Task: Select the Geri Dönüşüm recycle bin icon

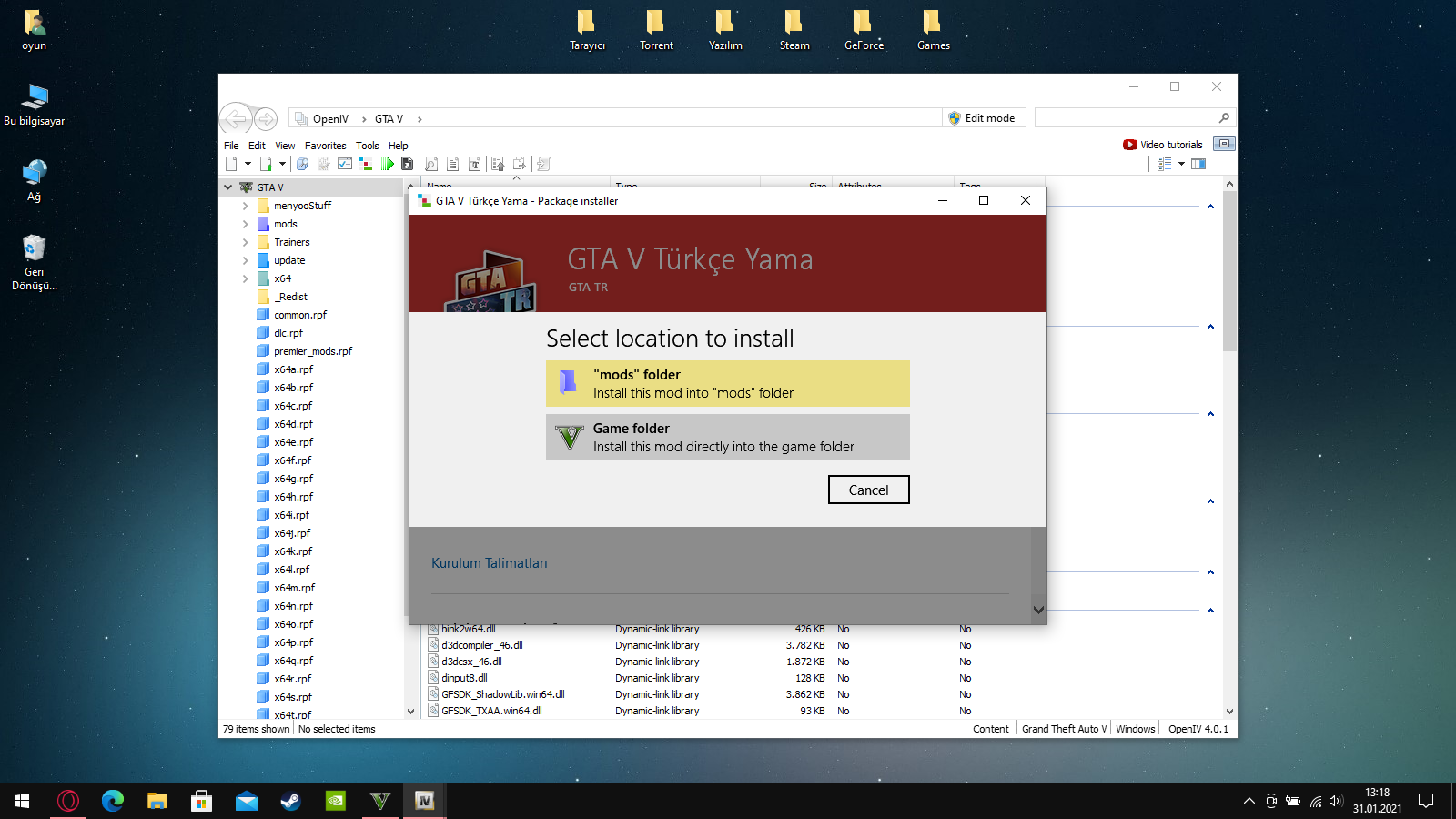Action: coord(35,263)
